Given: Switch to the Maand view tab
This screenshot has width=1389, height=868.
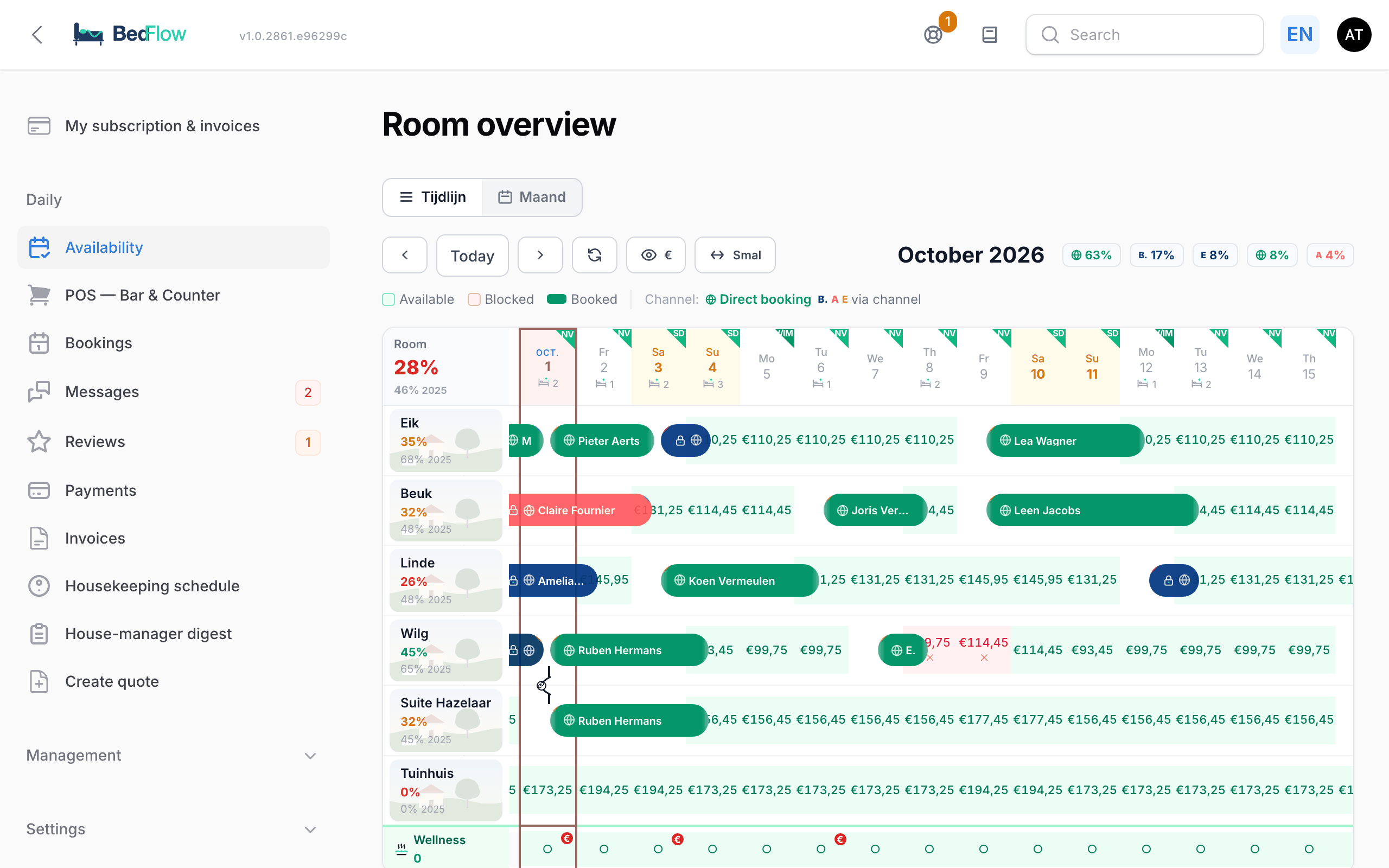Looking at the screenshot, I should (x=532, y=197).
